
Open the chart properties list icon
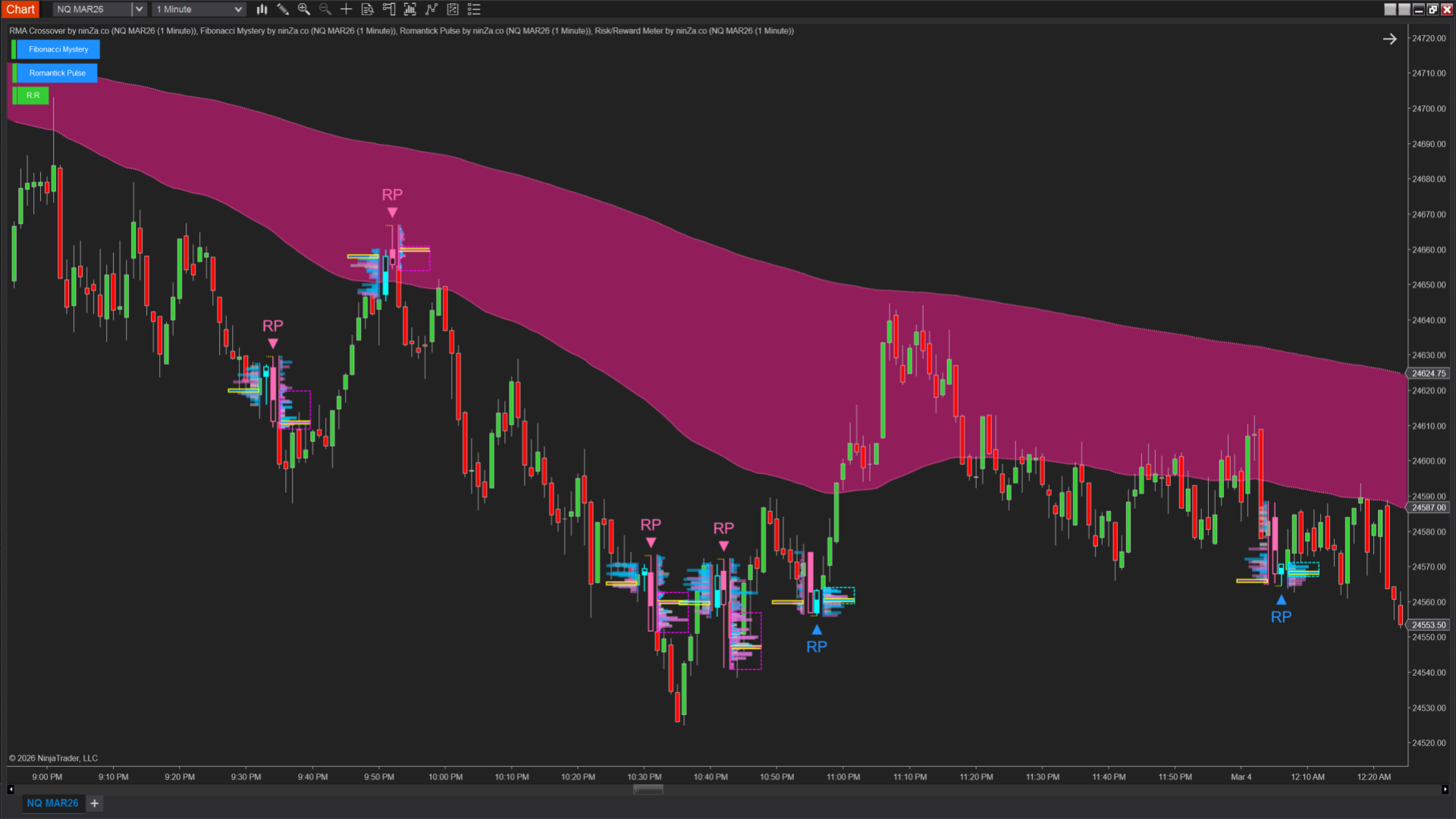(474, 9)
